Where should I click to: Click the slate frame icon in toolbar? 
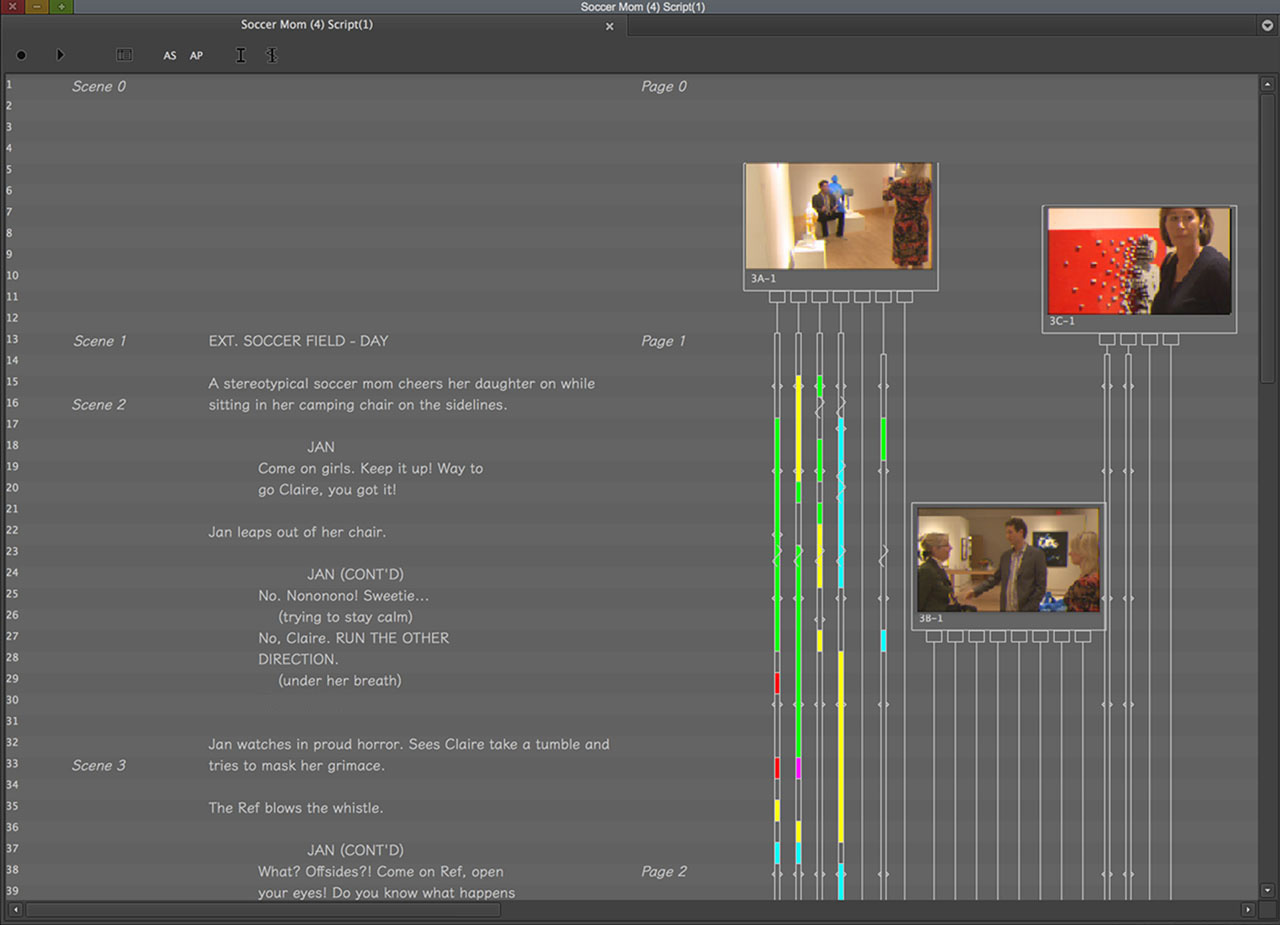pos(124,56)
